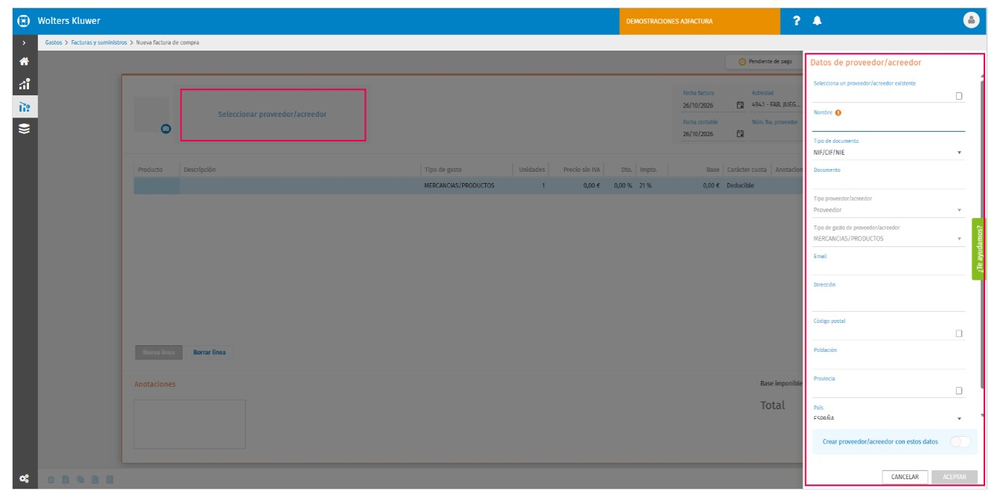
Task: Click the Nueva línea button
Action: pos(159,353)
